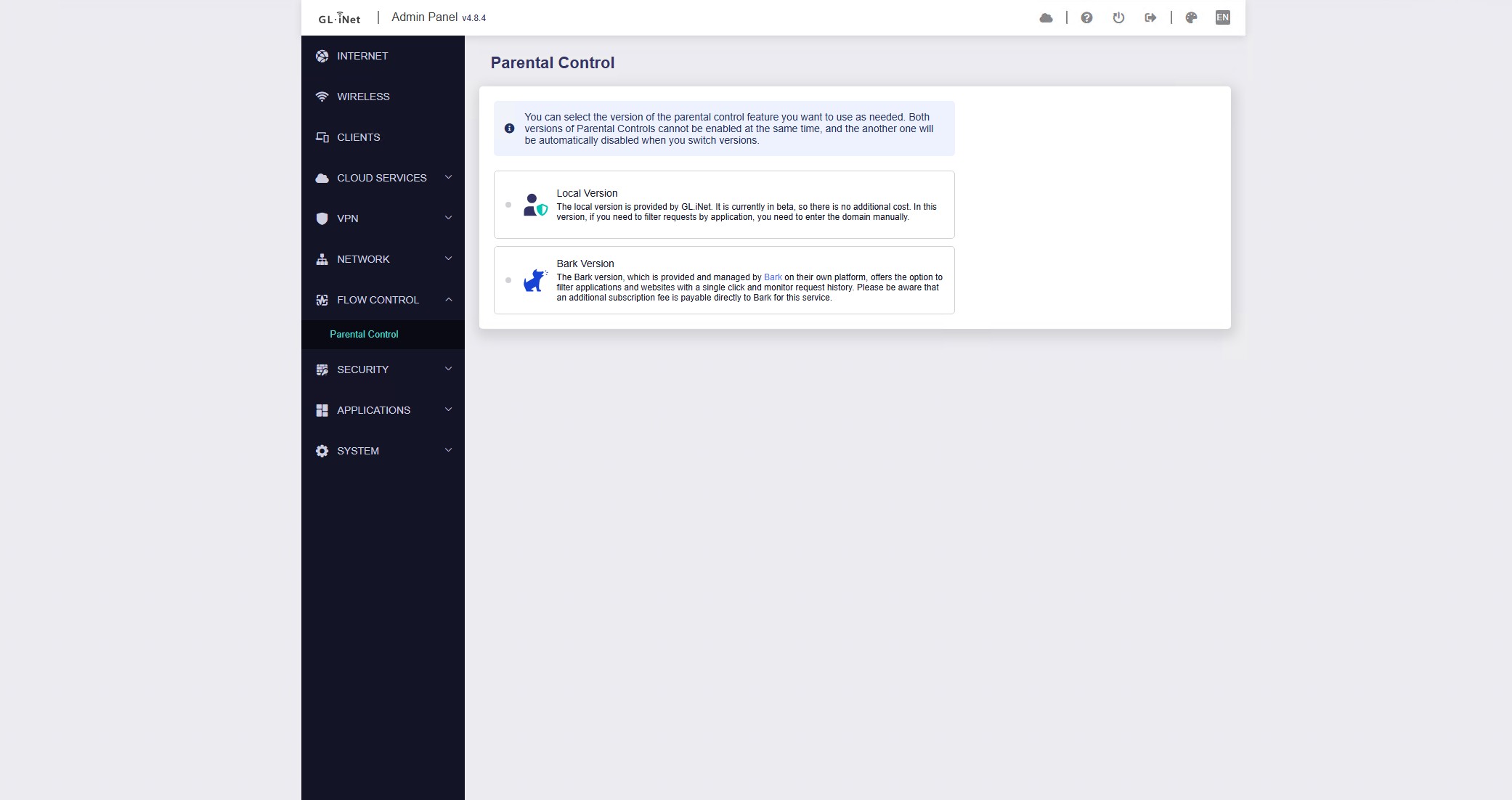Click the power reboot icon
This screenshot has height=800, width=1512.
[x=1118, y=17]
